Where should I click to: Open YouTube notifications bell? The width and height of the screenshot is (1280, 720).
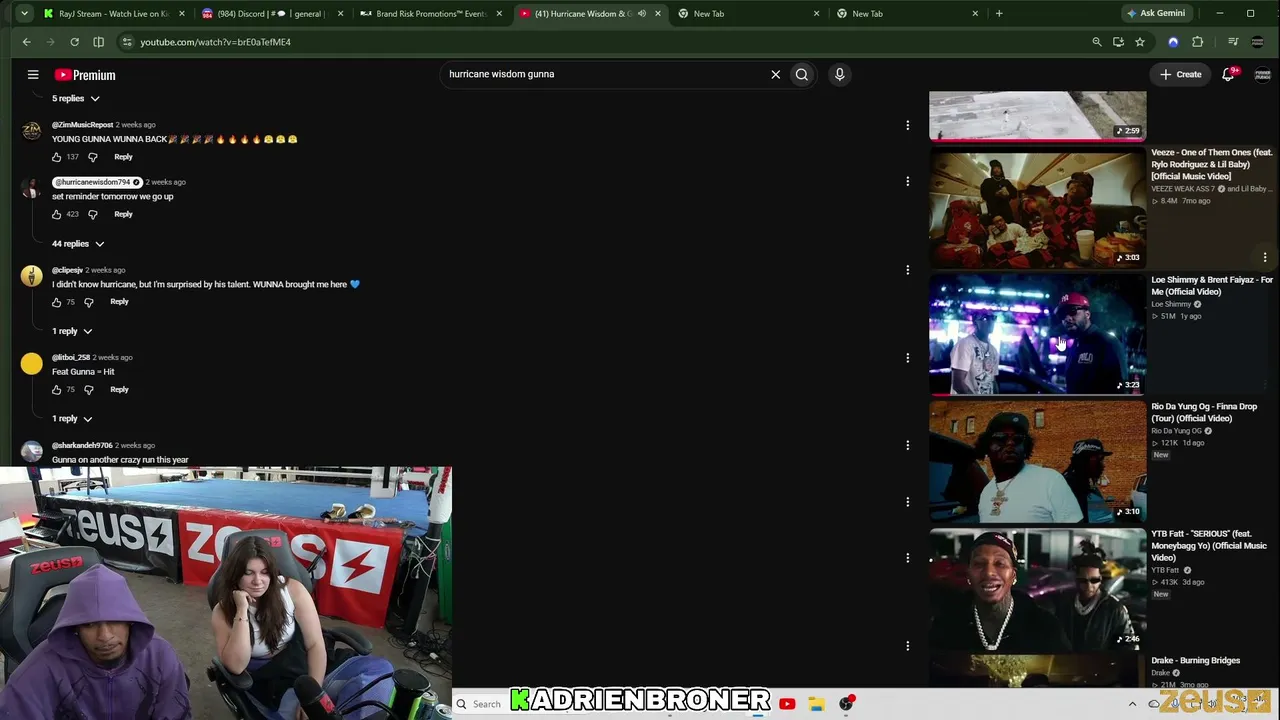(x=1229, y=74)
